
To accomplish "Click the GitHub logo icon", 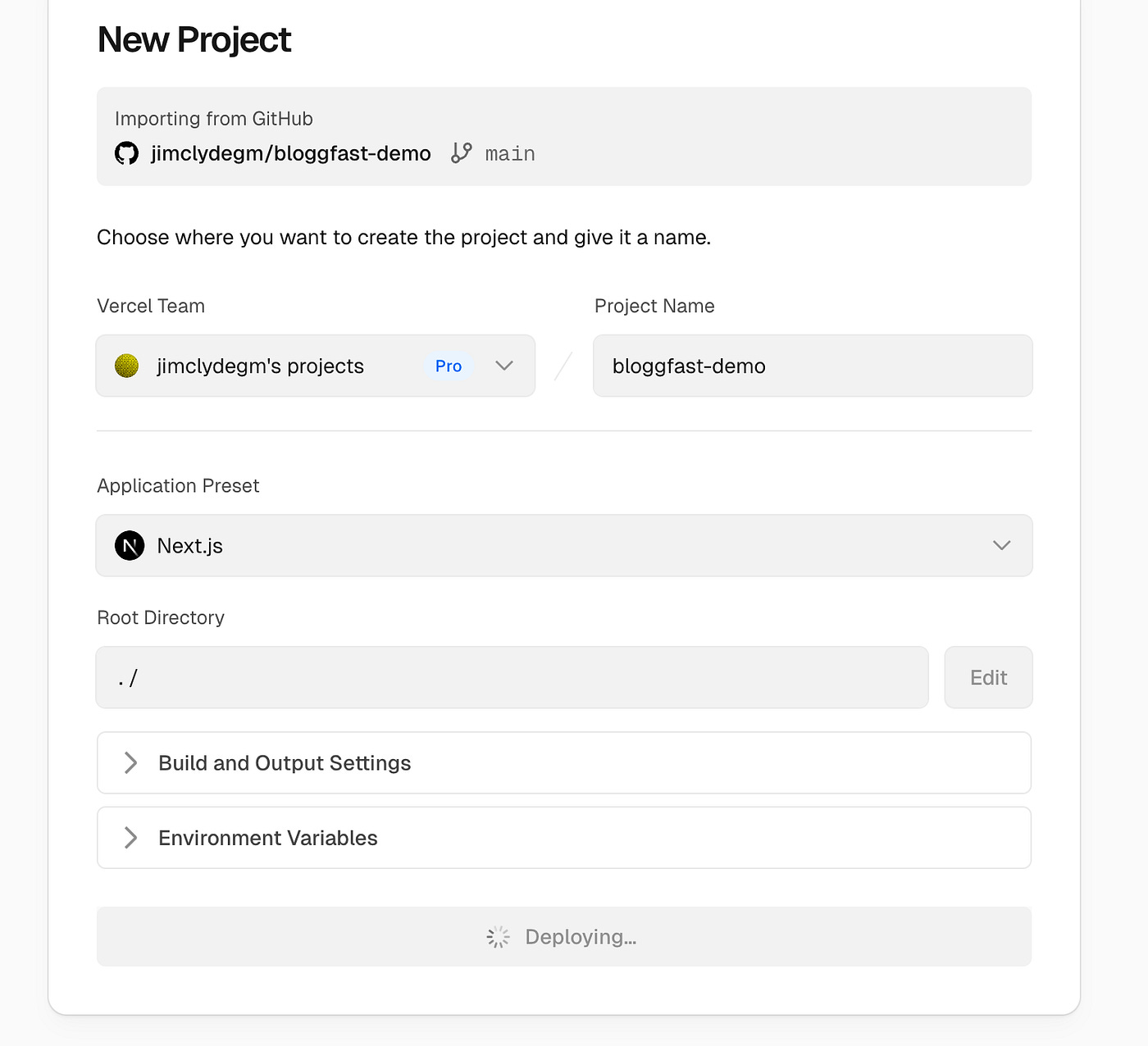I will pyautogui.click(x=127, y=153).
